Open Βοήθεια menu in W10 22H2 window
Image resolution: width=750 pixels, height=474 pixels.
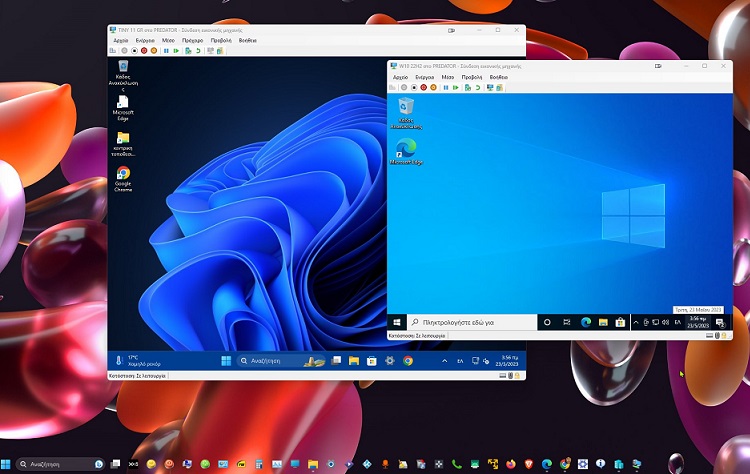(x=498, y=77)
